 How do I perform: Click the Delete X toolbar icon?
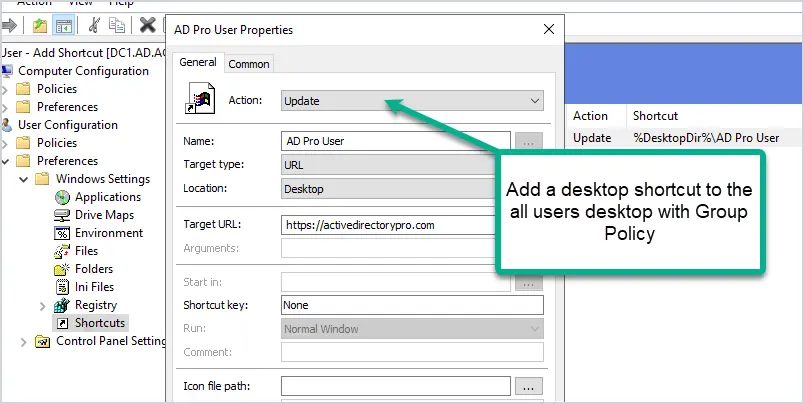click(x=148, y=25)
